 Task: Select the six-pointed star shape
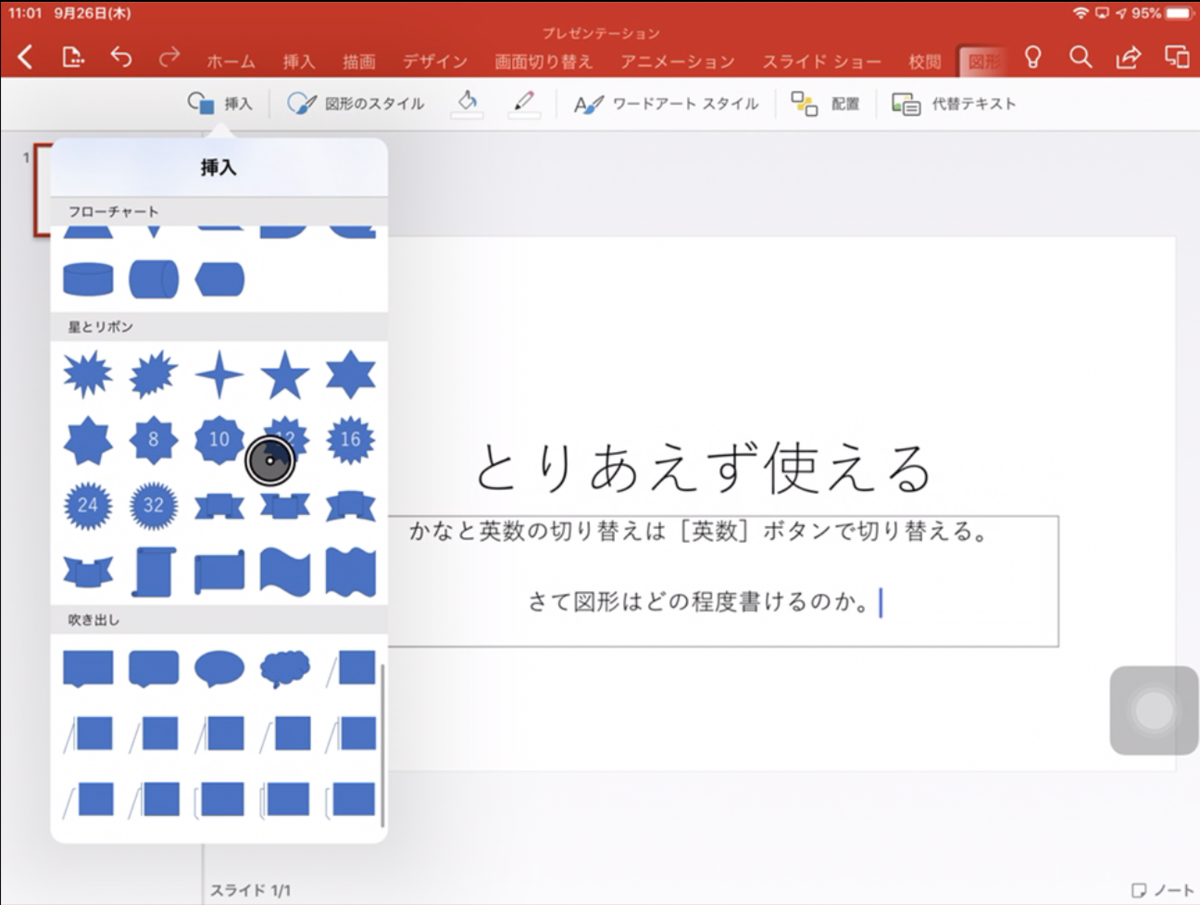pos(352,372)
